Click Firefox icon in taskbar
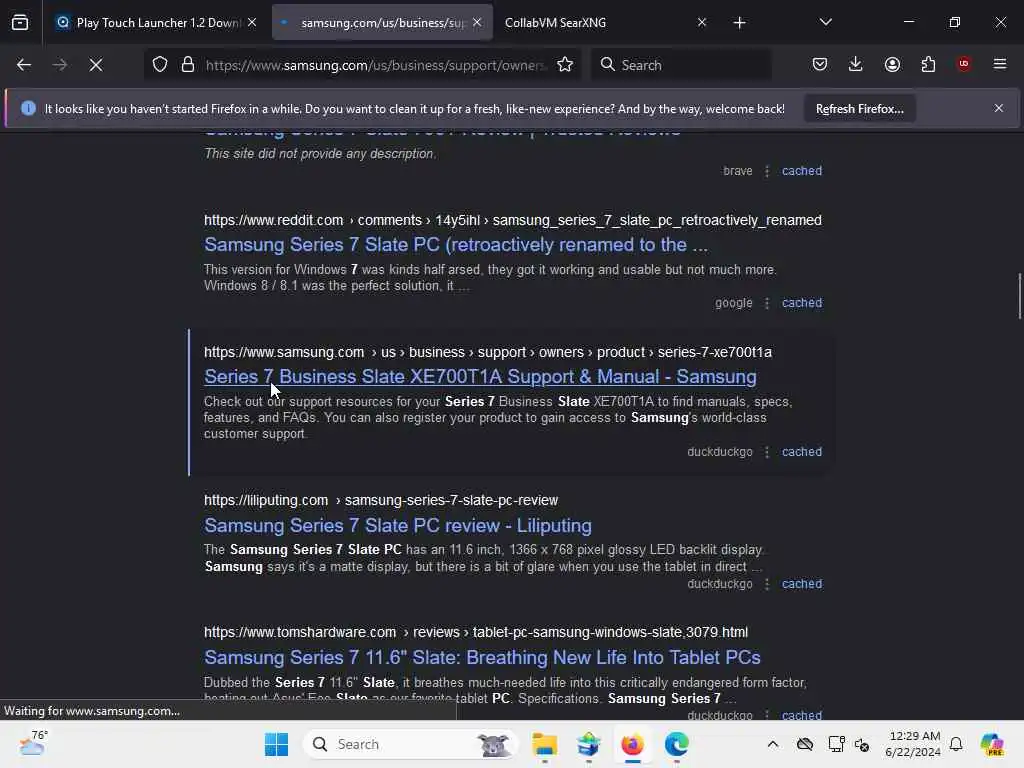This screenshot has height=768, width=1024. 632,744
